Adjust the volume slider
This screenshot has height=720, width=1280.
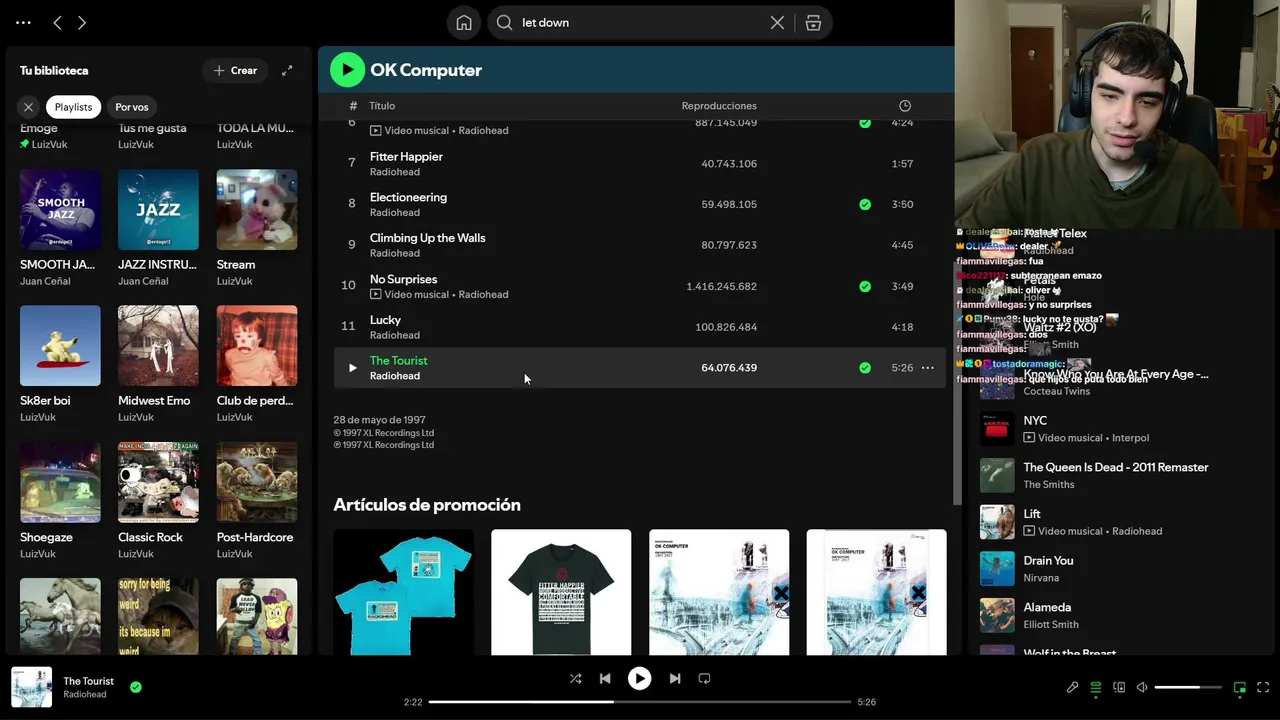click(x=1188, y=687)
